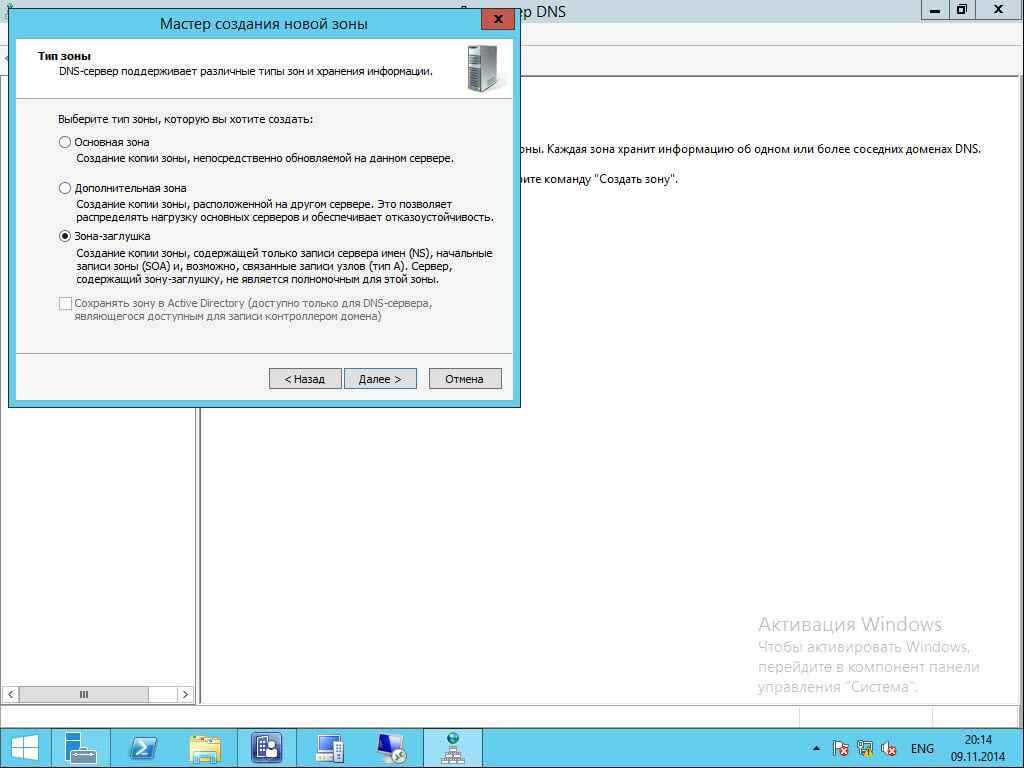Open the ENG input language selector
Viewport: 1024px width, 768px height.
(x=922, y=748)
